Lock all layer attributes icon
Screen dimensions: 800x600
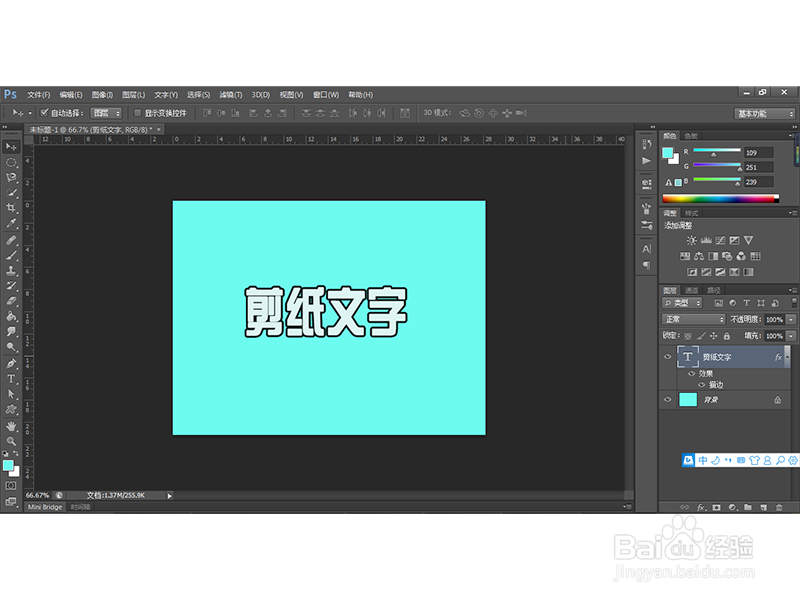[x=727, y=336]
